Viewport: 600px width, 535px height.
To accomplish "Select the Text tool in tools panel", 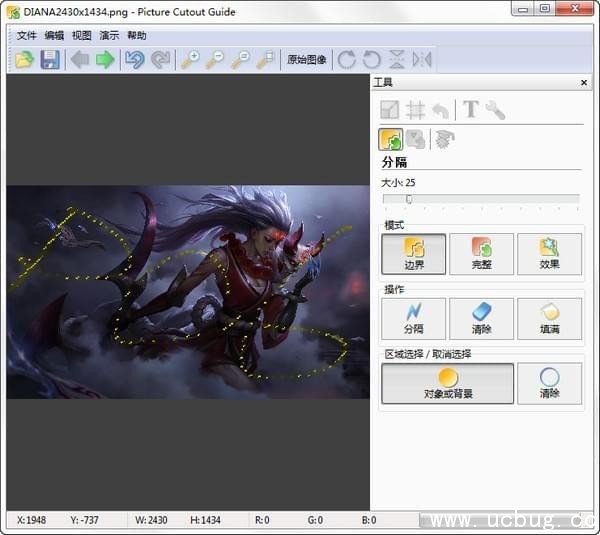I will click(470, 110).
